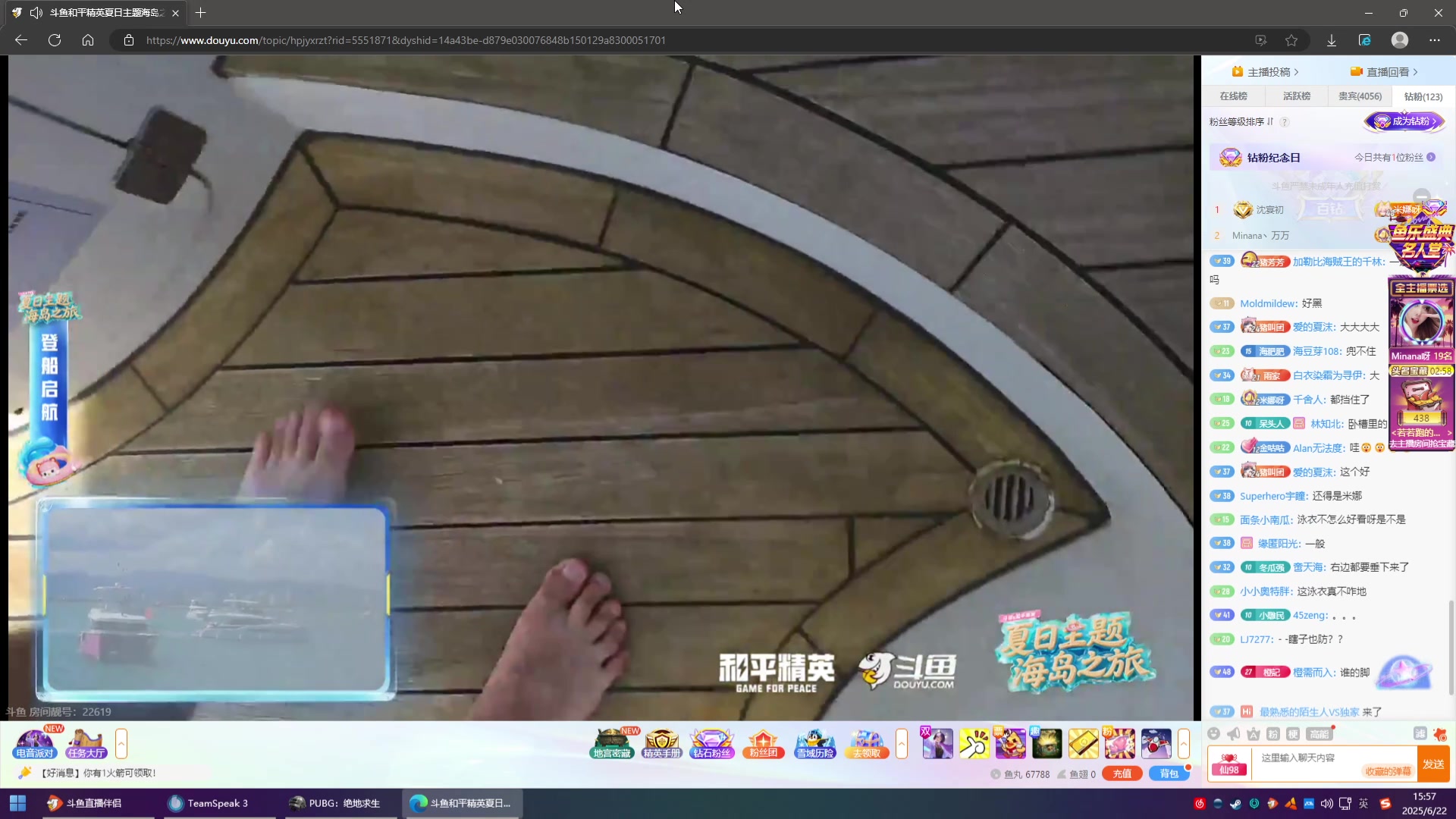This screenshot has width=1456, height=819.
Task: Click username Moldmildew in chat
Action: 1269,304
